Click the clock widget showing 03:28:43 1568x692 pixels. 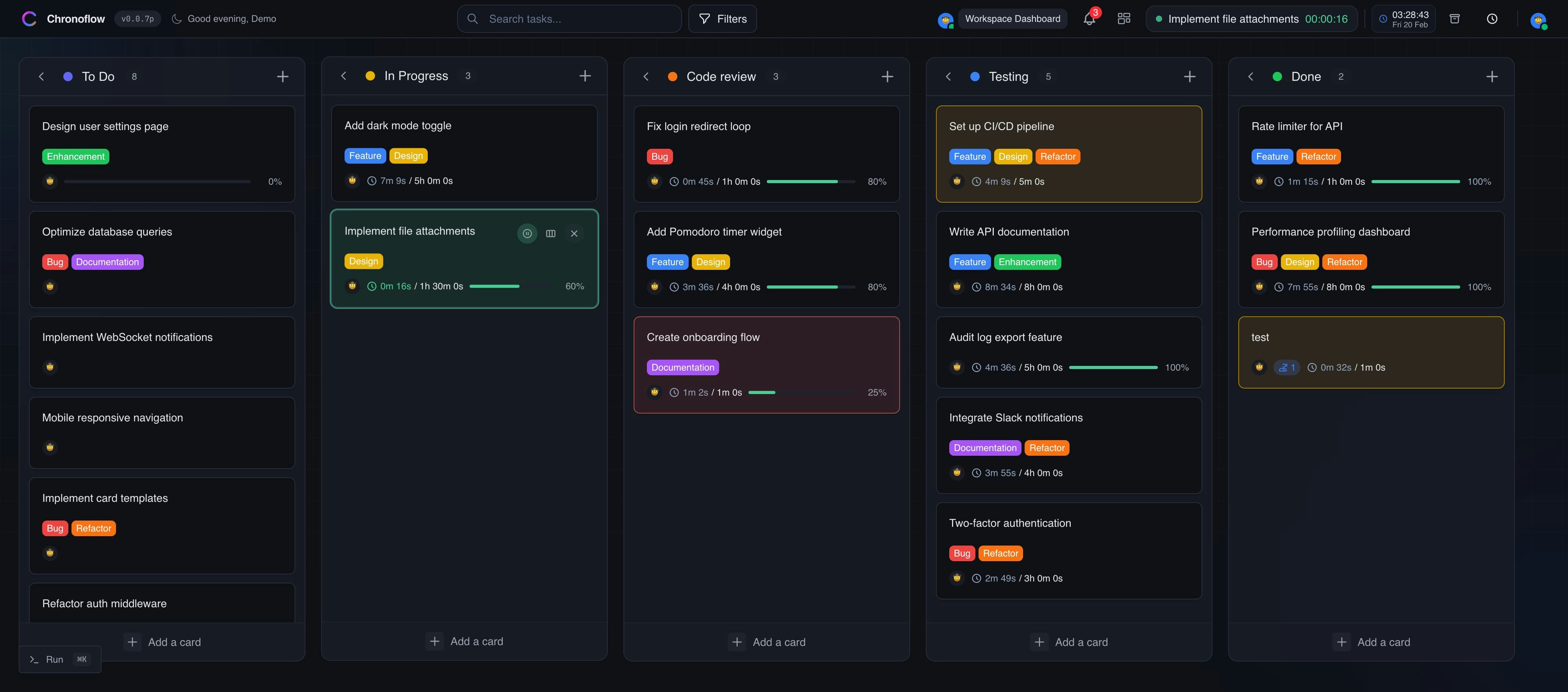click(x=1404, y=19)
